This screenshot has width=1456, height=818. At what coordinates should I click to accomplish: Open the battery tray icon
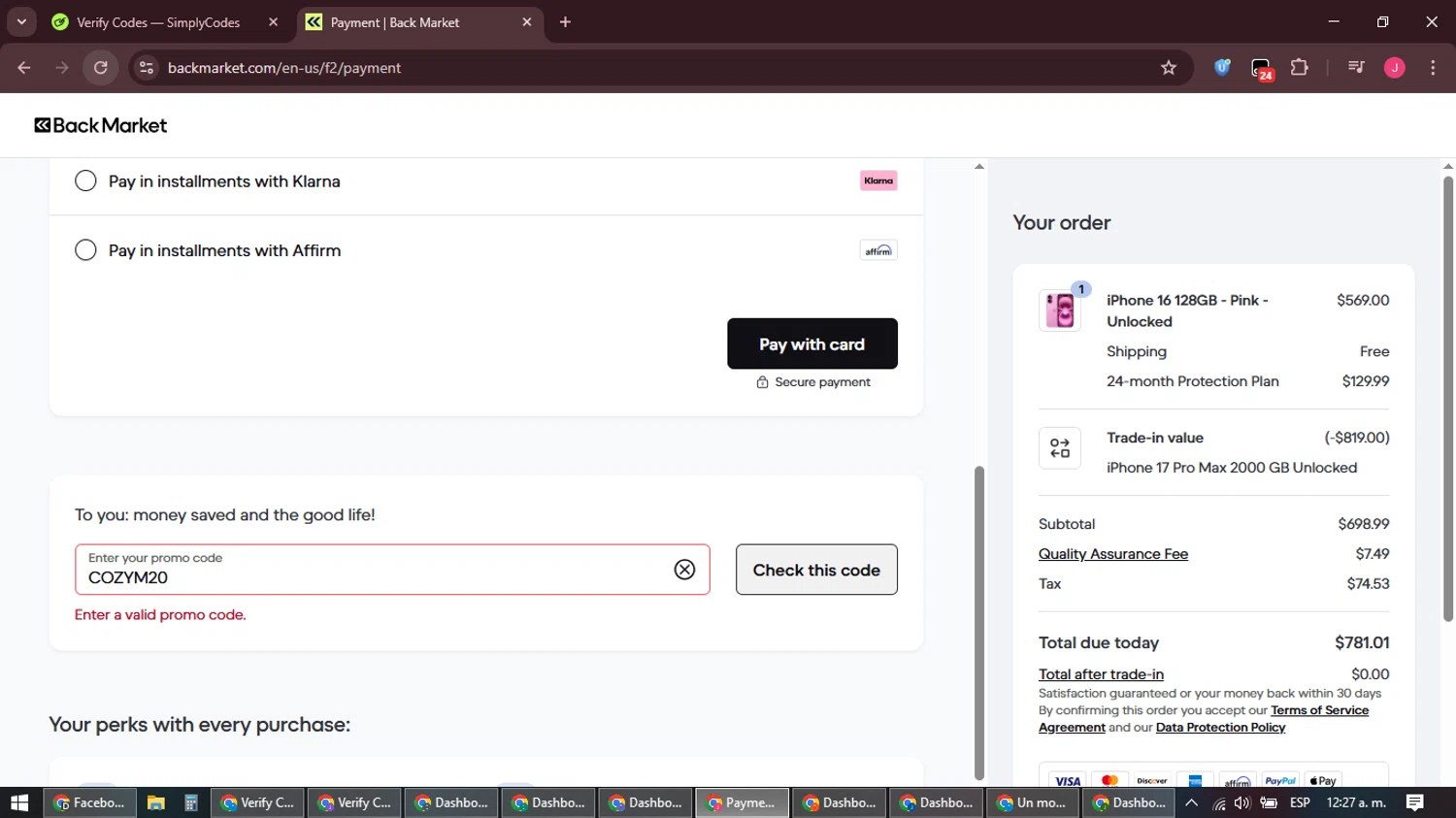click(x=1269, y=802)
